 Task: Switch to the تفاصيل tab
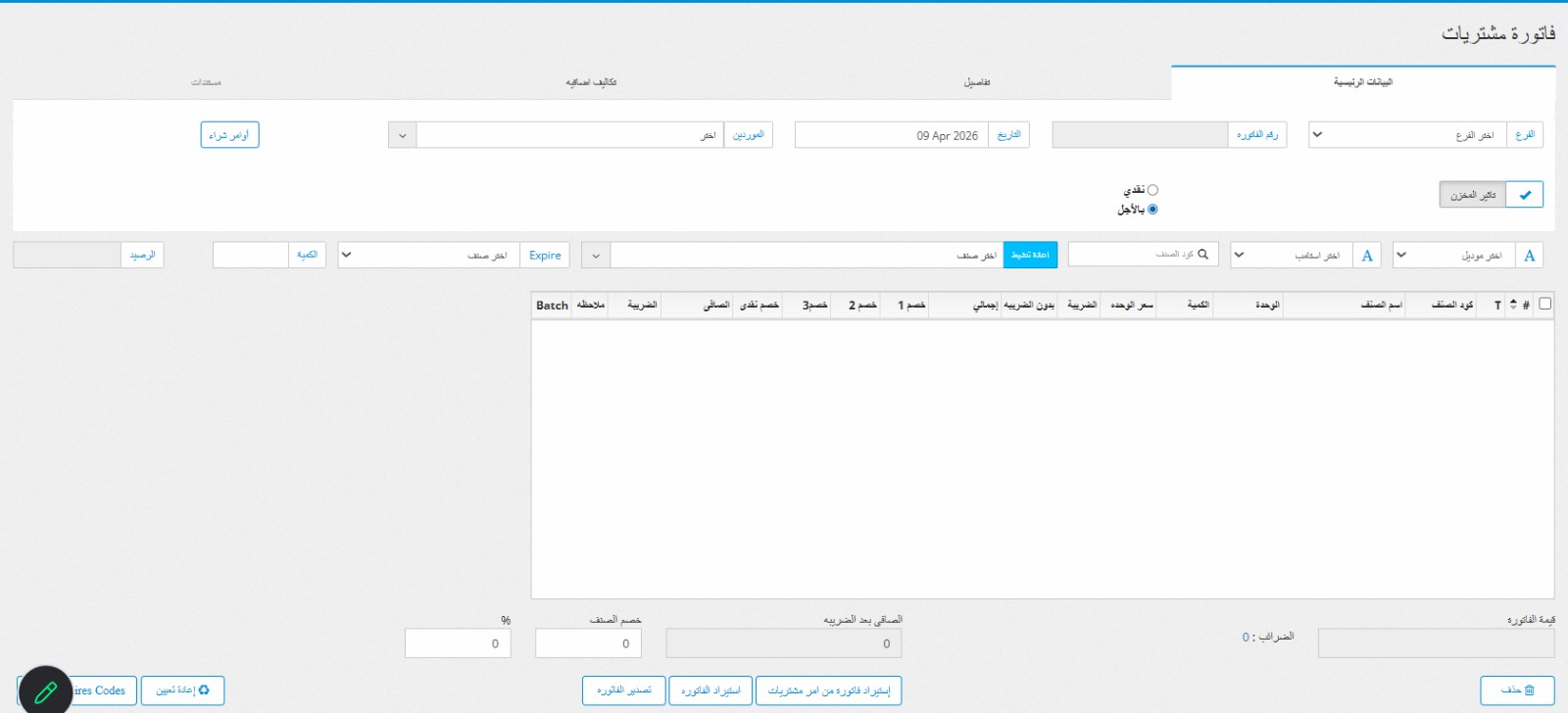(977, 82)
